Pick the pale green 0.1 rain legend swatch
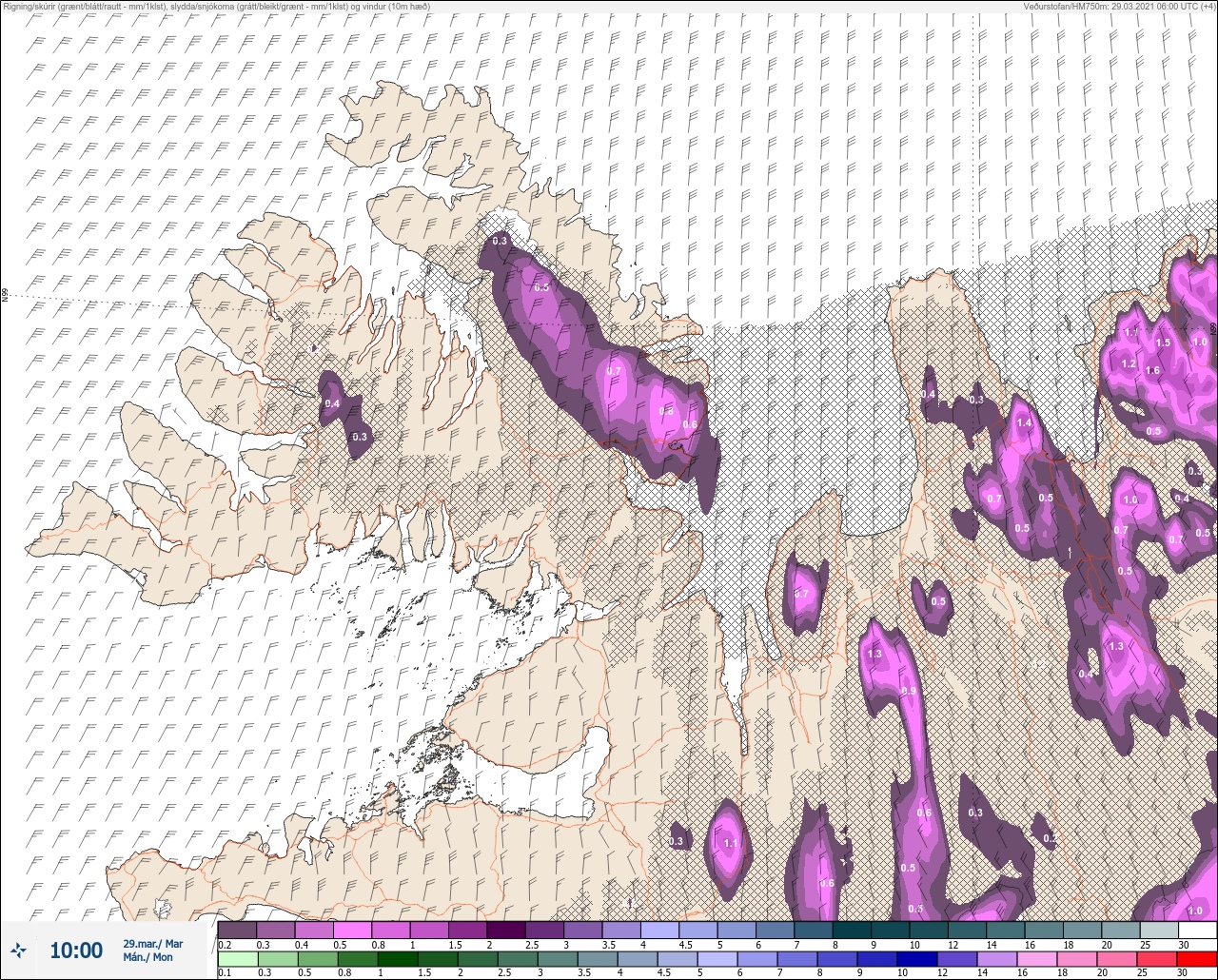 click(237, 959)
